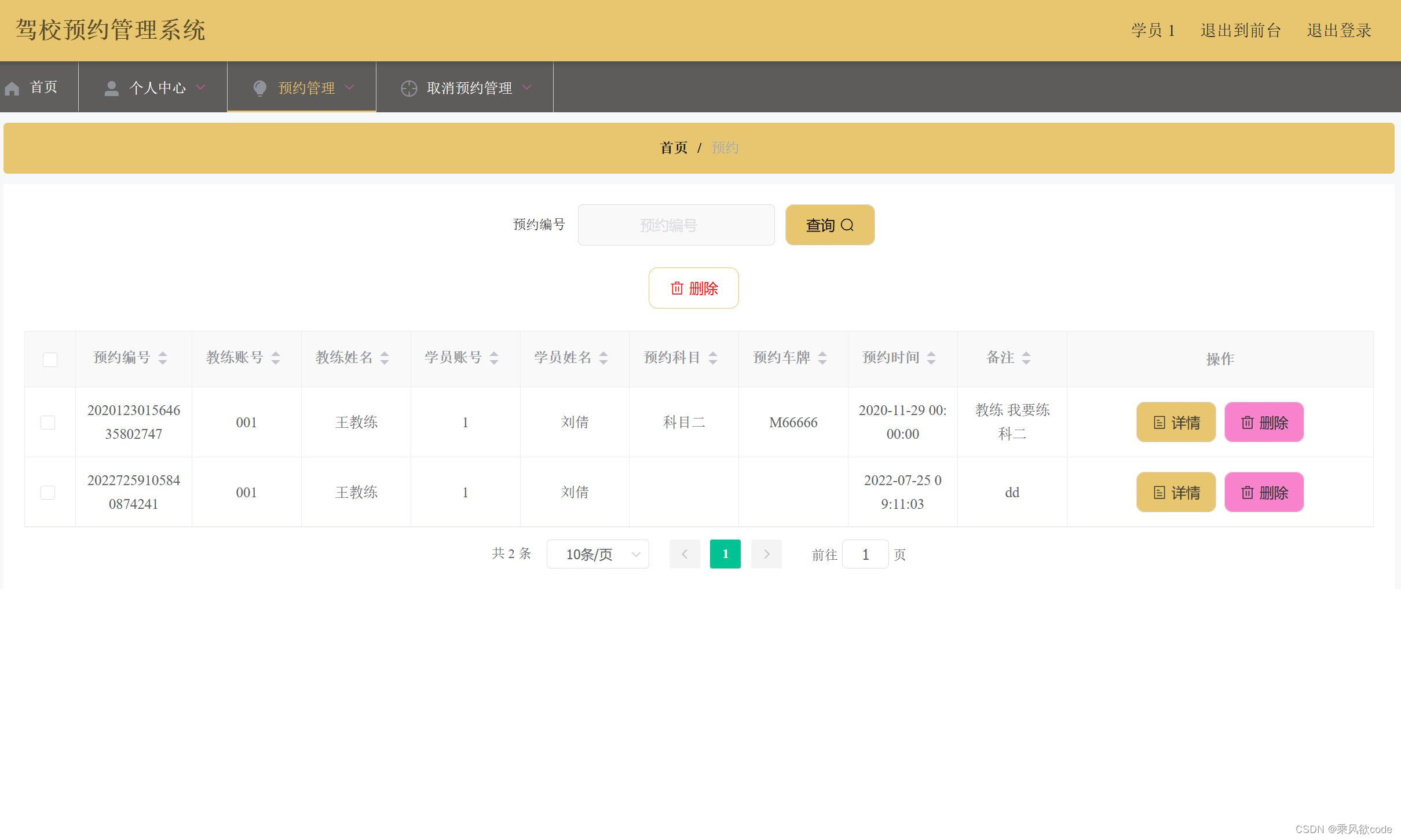The height and width of the screenshot is (840, 1401).
Task: Open the 10条/页 page size dropdown
Action: (598, 554)
